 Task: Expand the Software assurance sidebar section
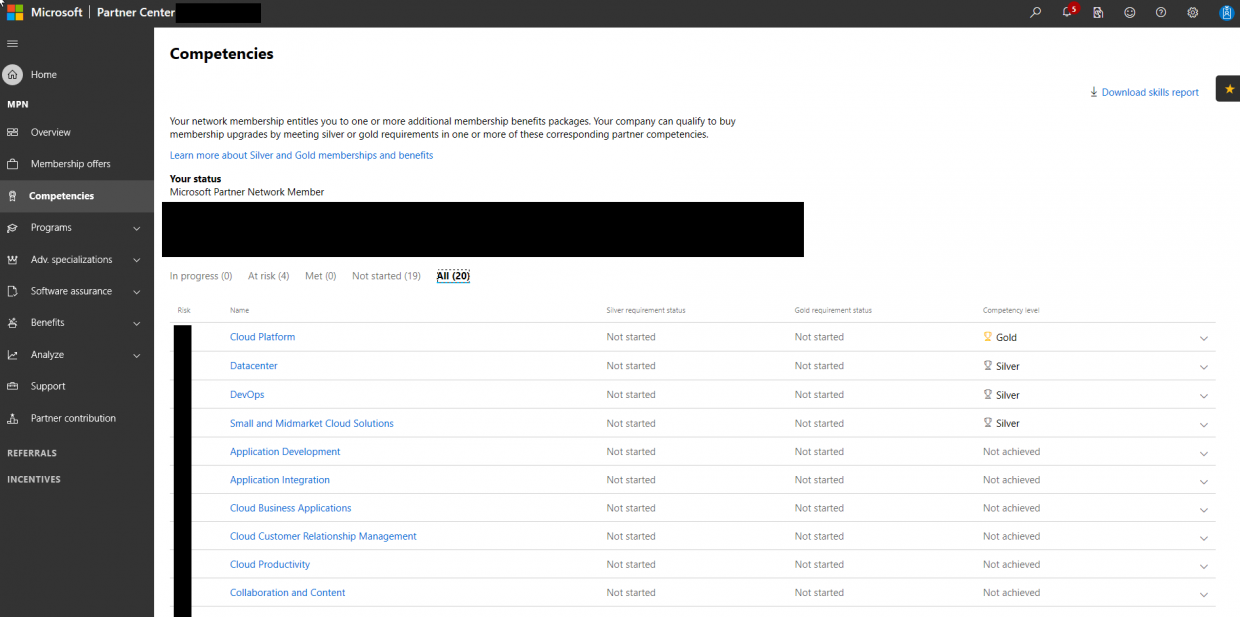point(137,291)
